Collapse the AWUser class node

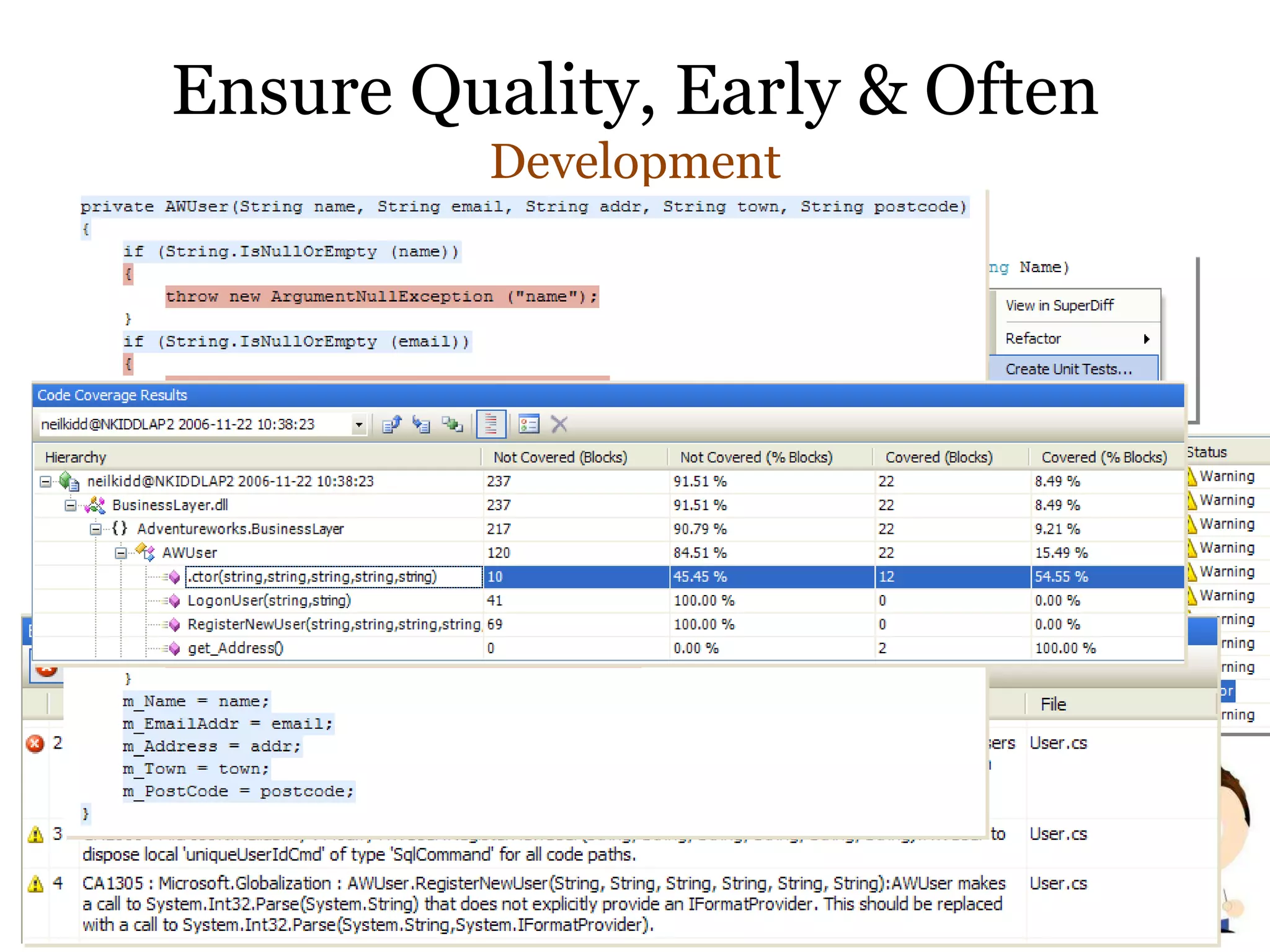coord(121,553)
